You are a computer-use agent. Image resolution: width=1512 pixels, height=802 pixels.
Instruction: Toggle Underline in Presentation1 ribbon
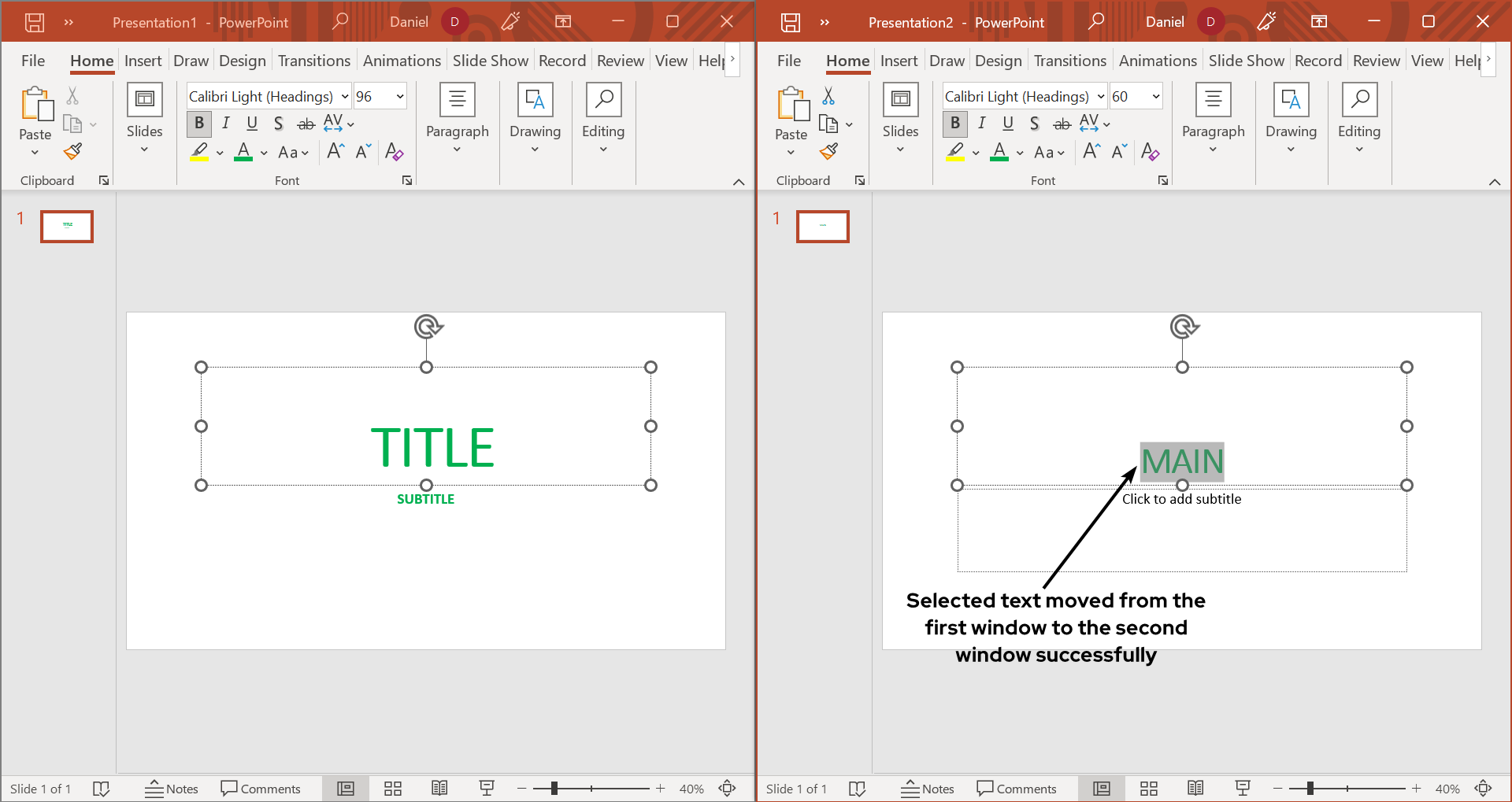252,124
